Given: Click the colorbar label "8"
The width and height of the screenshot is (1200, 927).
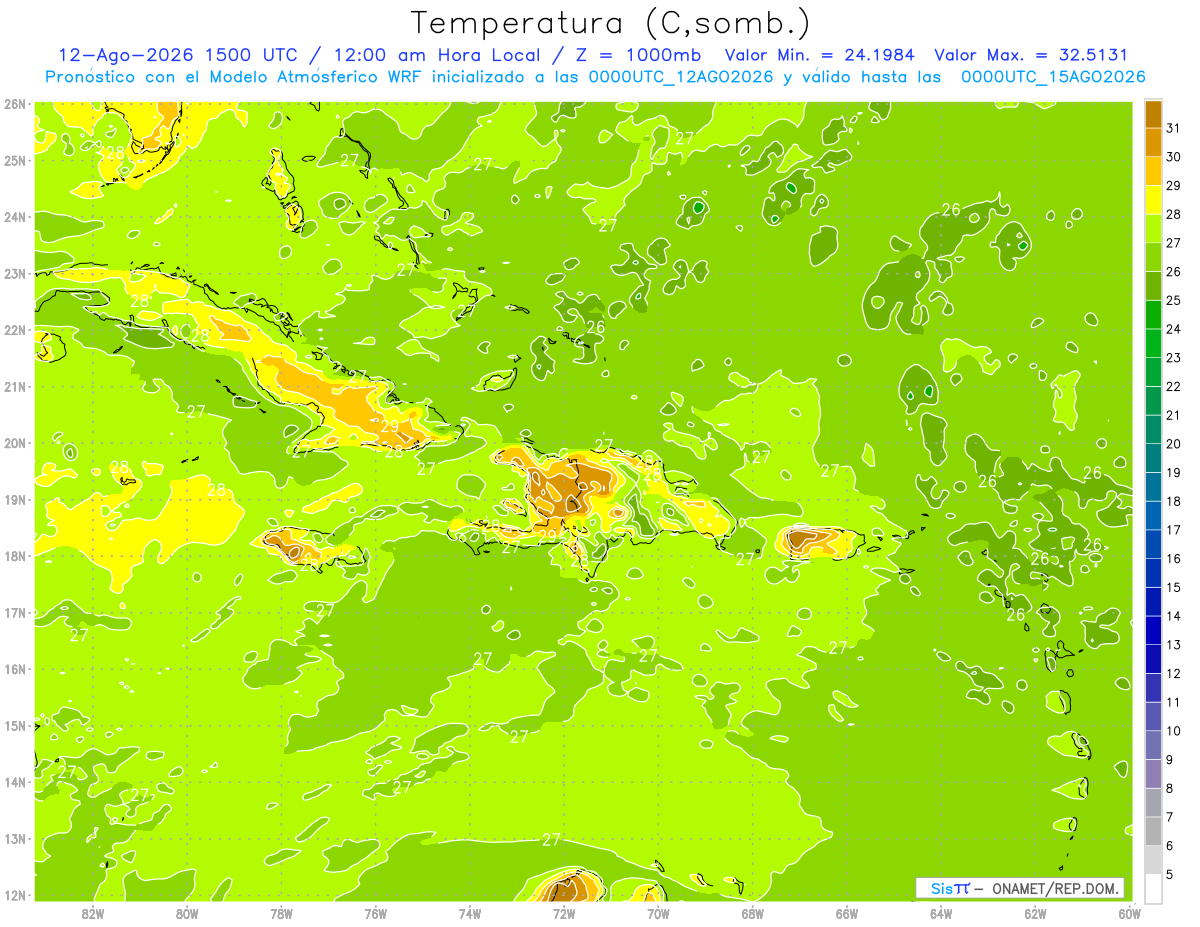Looking at the screenshot, I should 1170,788.
